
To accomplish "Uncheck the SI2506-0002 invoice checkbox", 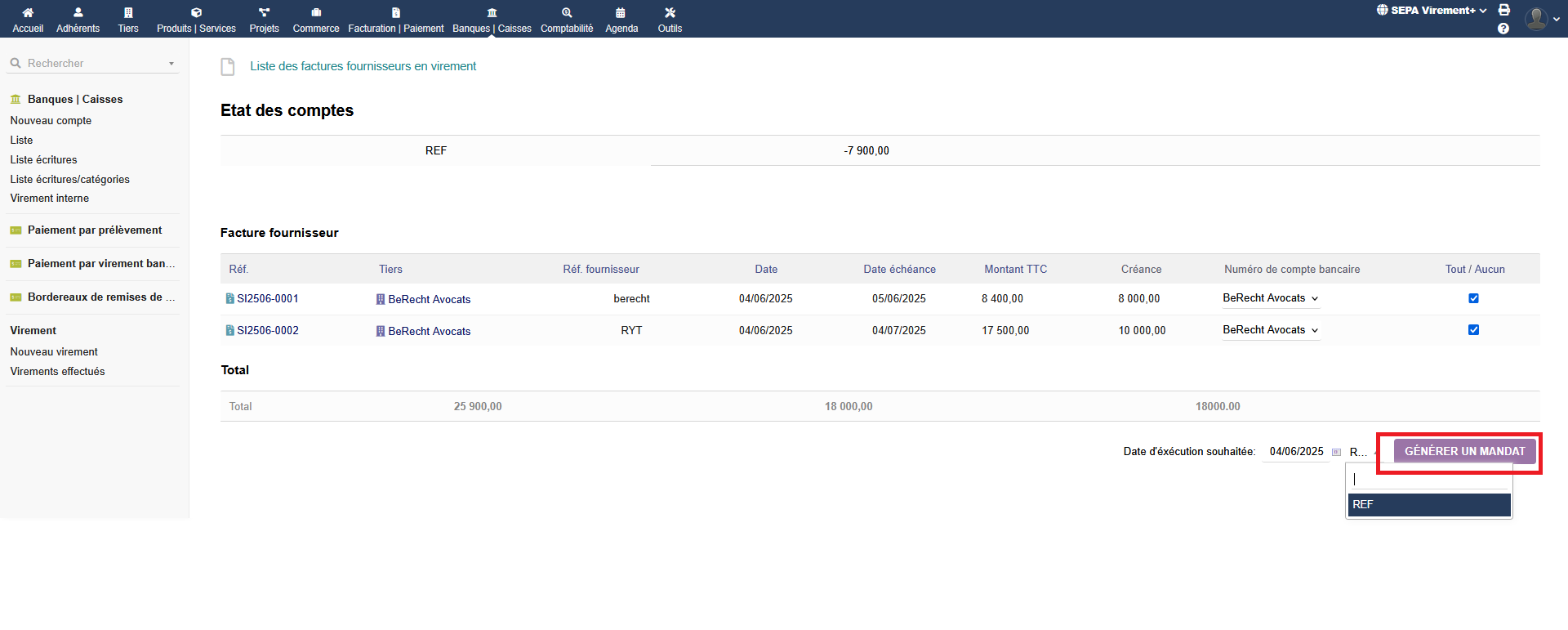I will coord(1473,330).
